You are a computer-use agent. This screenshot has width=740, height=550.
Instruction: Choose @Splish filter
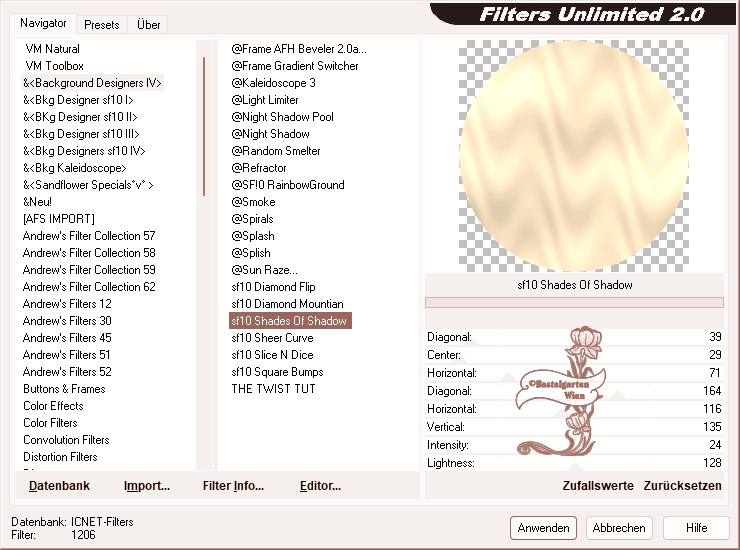coord(251,253)
